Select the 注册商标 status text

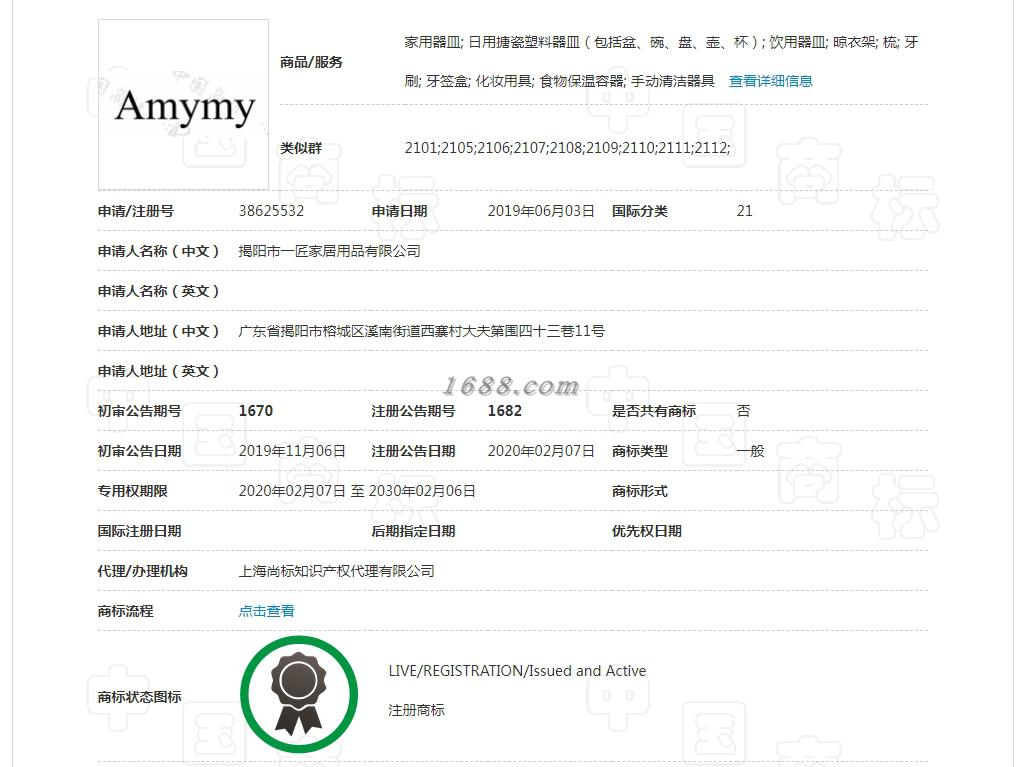pyautogui.click(x=417, y=710)
